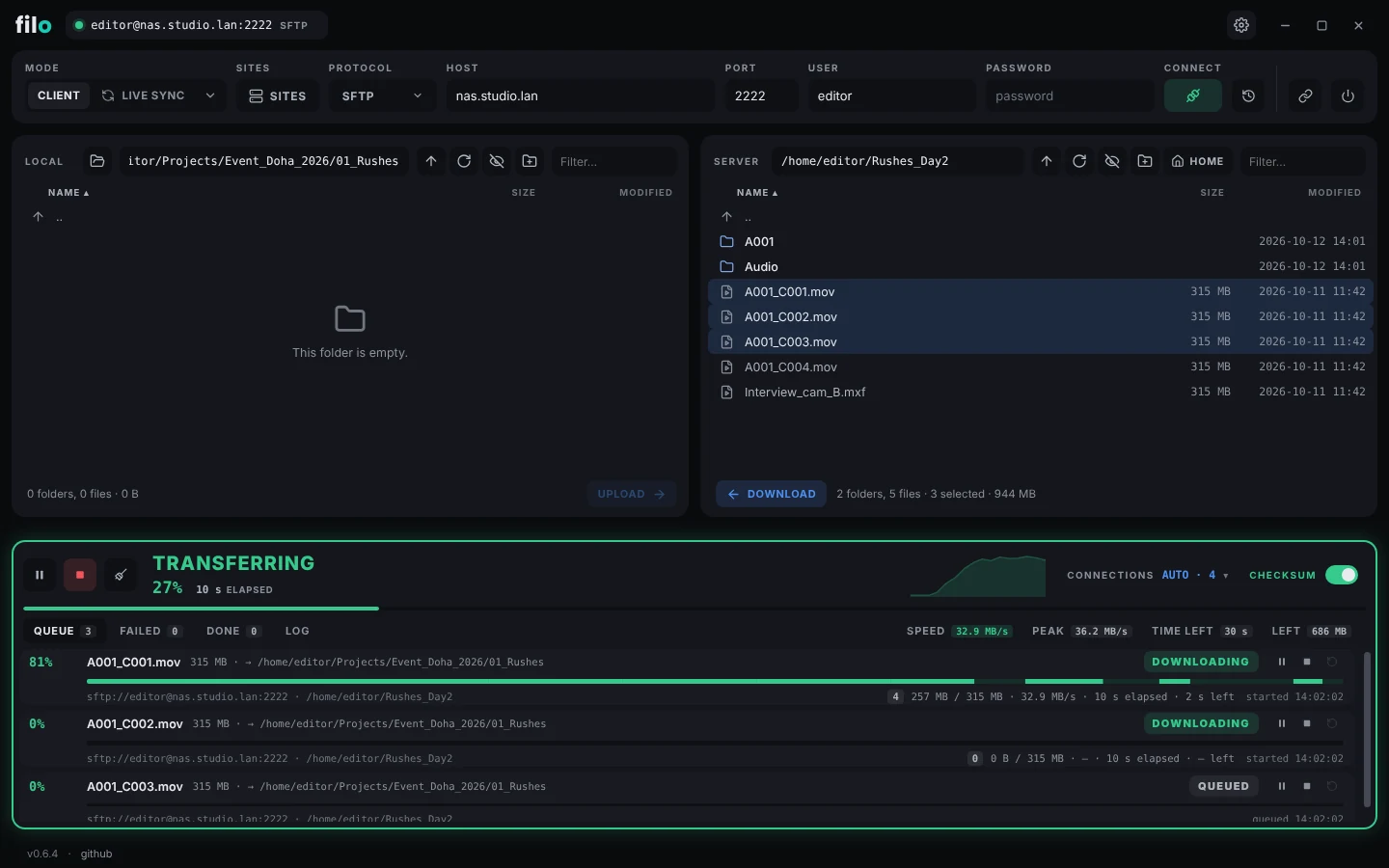This screenshot has height=868, width=1389.
Task: Click the Download button
Action: point(772,494)
